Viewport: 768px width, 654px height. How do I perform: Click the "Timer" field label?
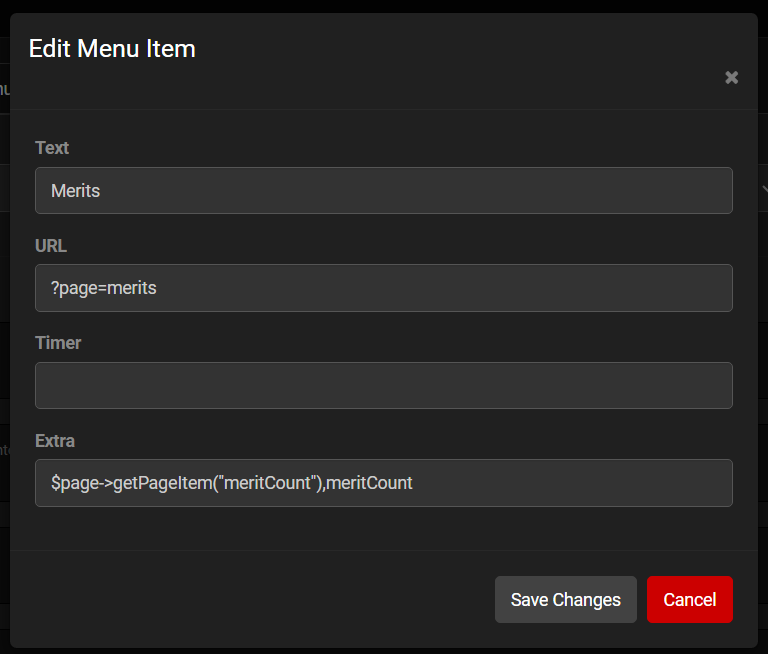point(58,343)
